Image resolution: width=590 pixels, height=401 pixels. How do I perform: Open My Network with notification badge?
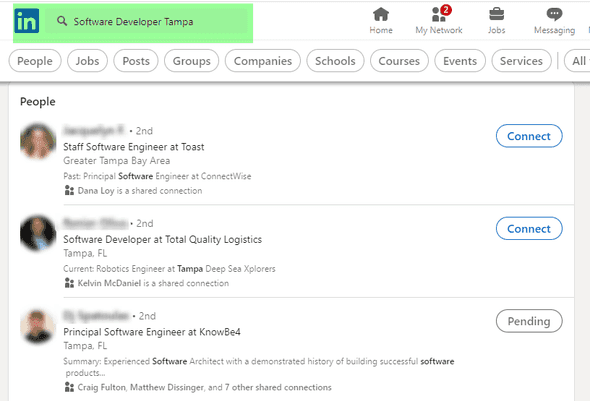439,20
